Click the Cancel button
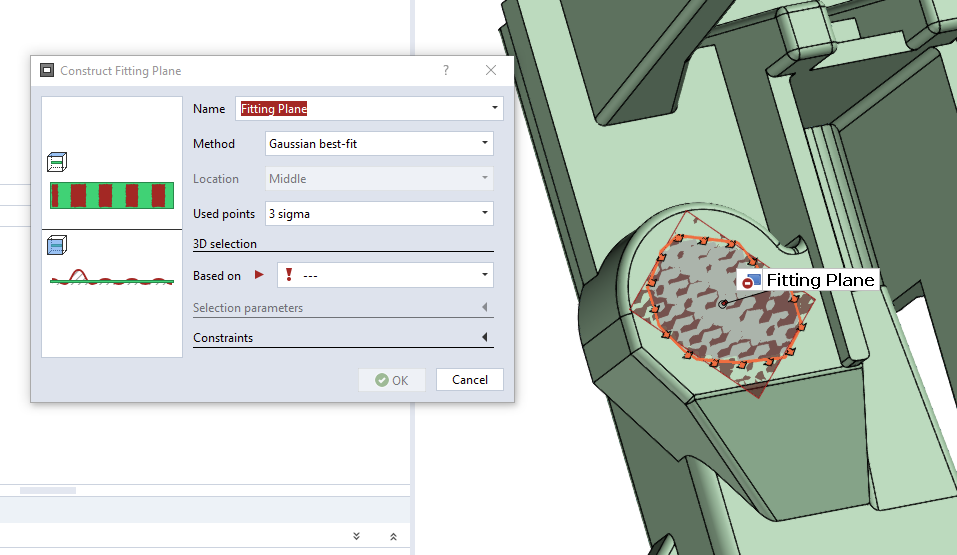957x555 pixels. tap(470, 380)
